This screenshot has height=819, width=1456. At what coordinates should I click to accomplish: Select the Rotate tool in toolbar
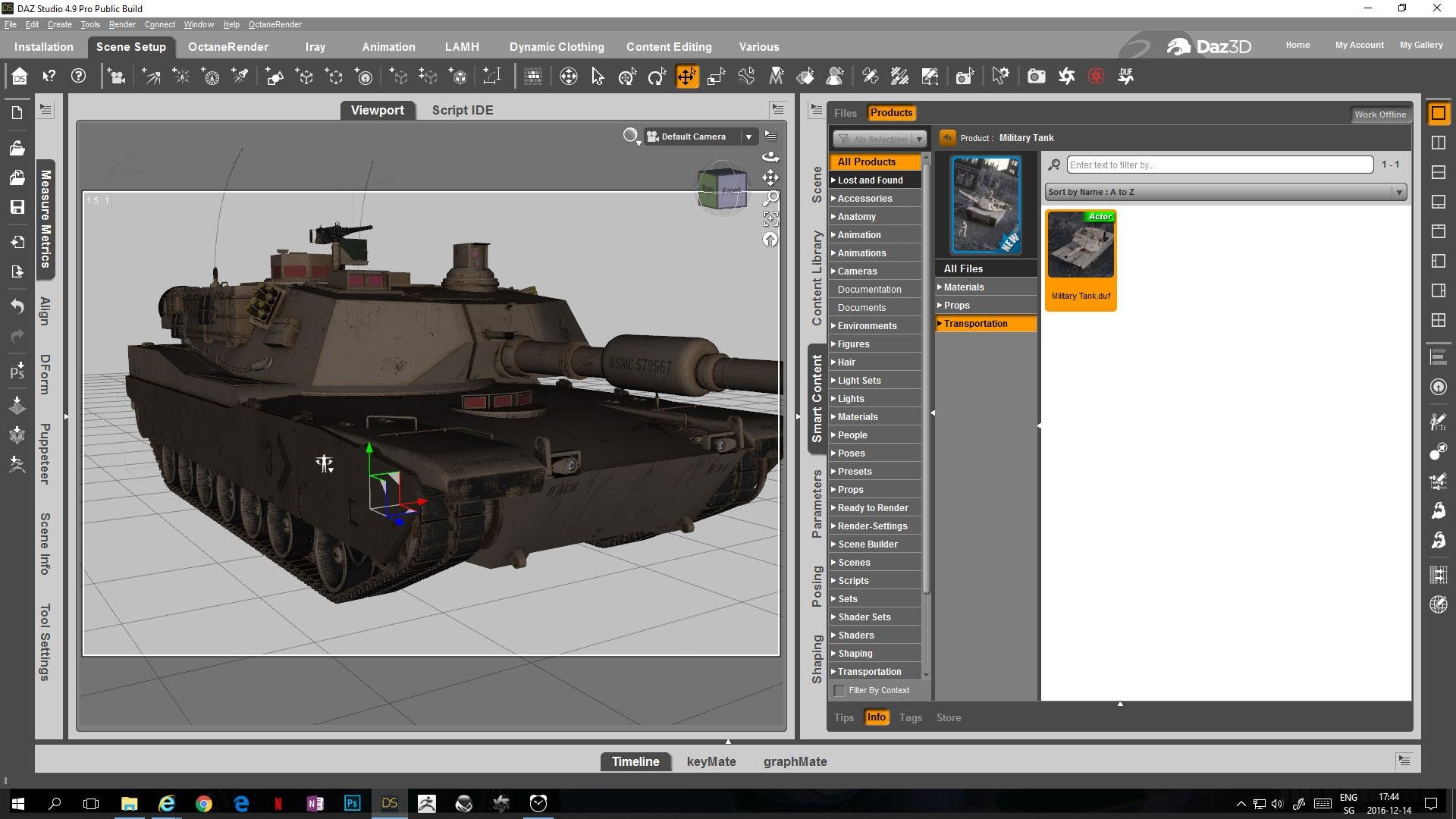point(656,77)
